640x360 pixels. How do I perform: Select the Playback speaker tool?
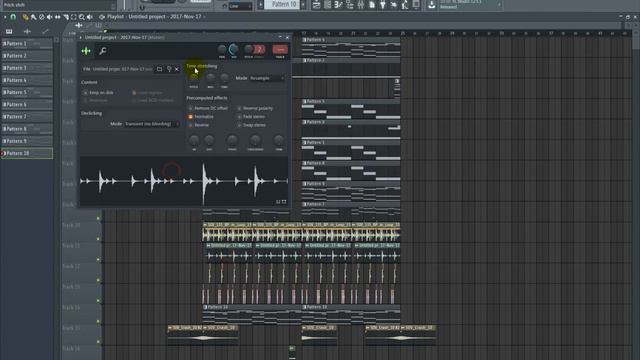pos(90,17)
